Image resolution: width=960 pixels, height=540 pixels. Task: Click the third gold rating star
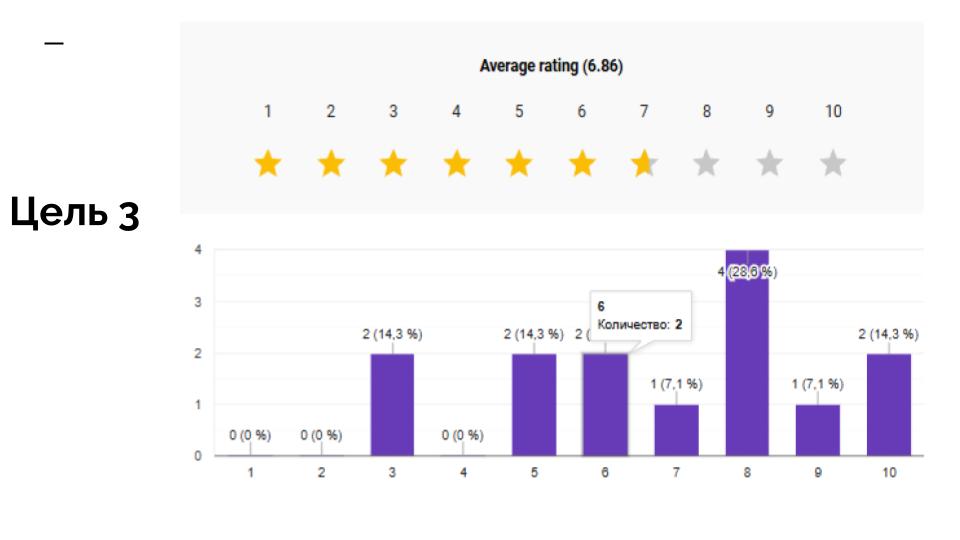point(393,163)
